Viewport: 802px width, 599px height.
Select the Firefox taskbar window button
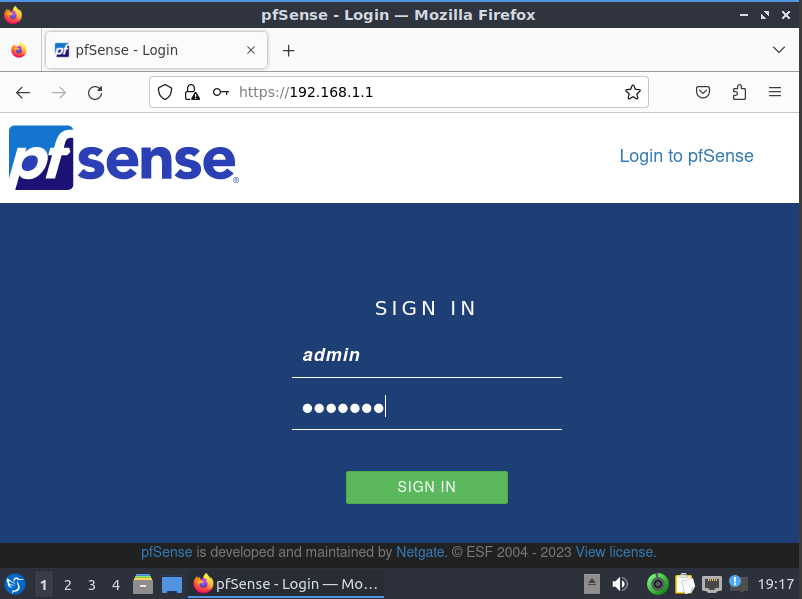286,584
